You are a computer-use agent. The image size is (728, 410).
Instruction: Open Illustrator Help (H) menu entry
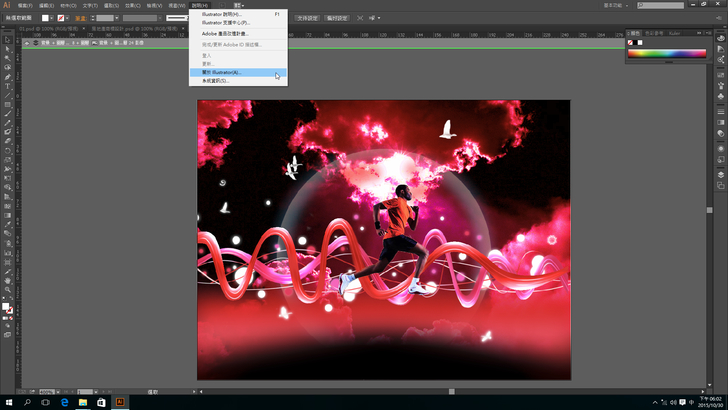[222, 14]
